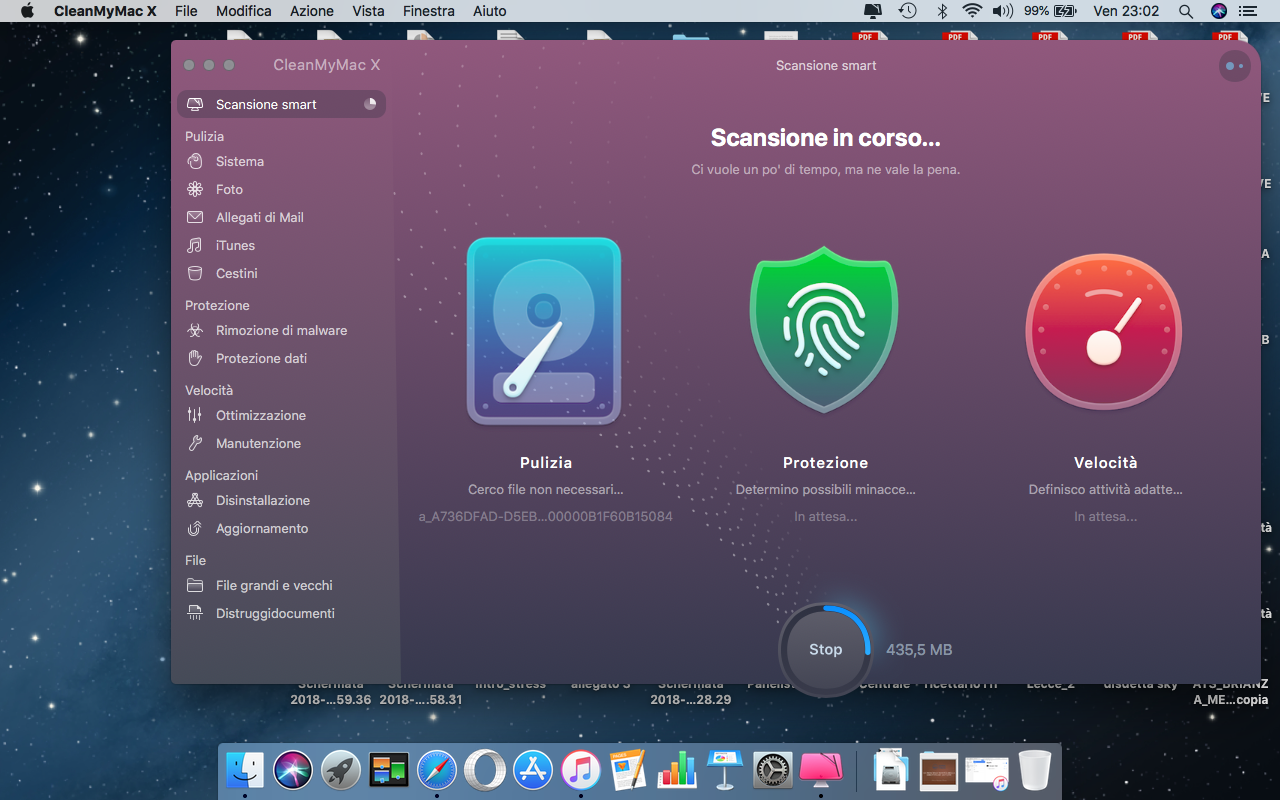The width and height of the screenshot is (1280, 800).
Task: Select the iTunes cleanup module
Action: pos(281,245)
